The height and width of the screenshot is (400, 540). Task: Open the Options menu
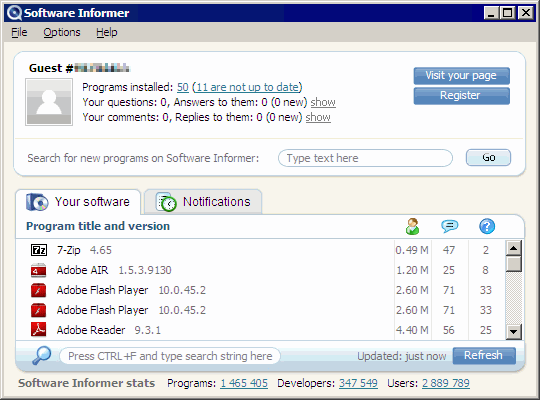click(x=62, y=32)
